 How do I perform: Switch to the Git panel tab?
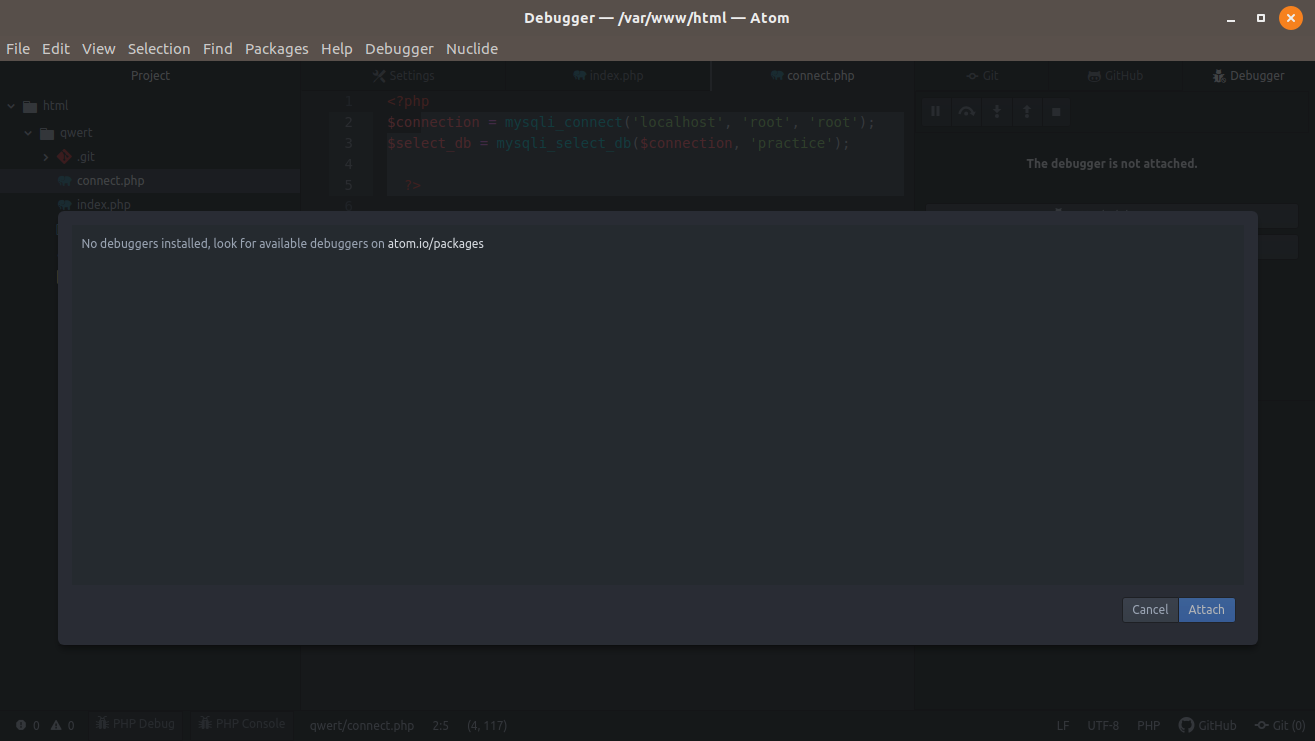982,76
